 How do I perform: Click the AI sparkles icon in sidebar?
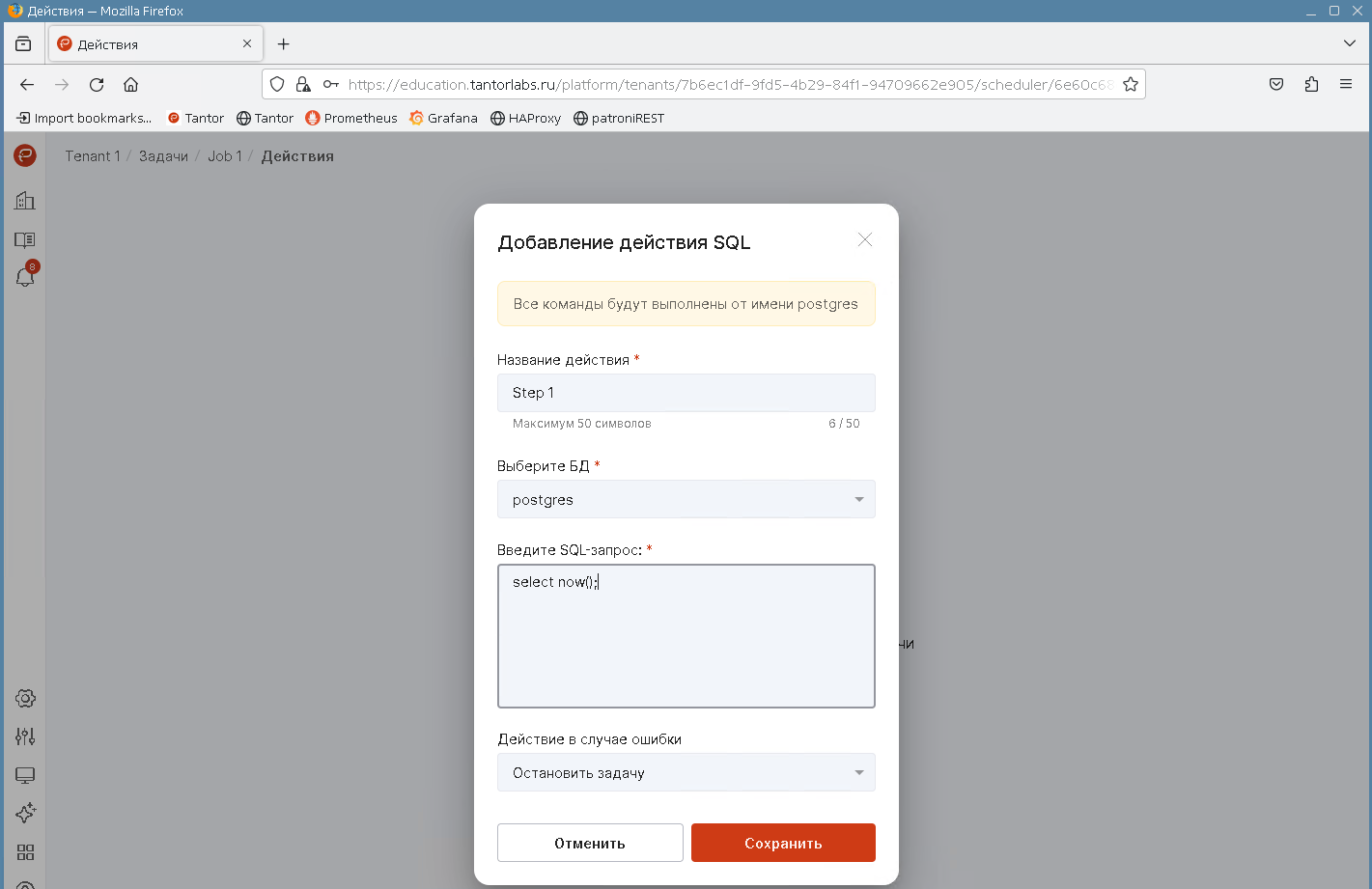coord(25,813)
